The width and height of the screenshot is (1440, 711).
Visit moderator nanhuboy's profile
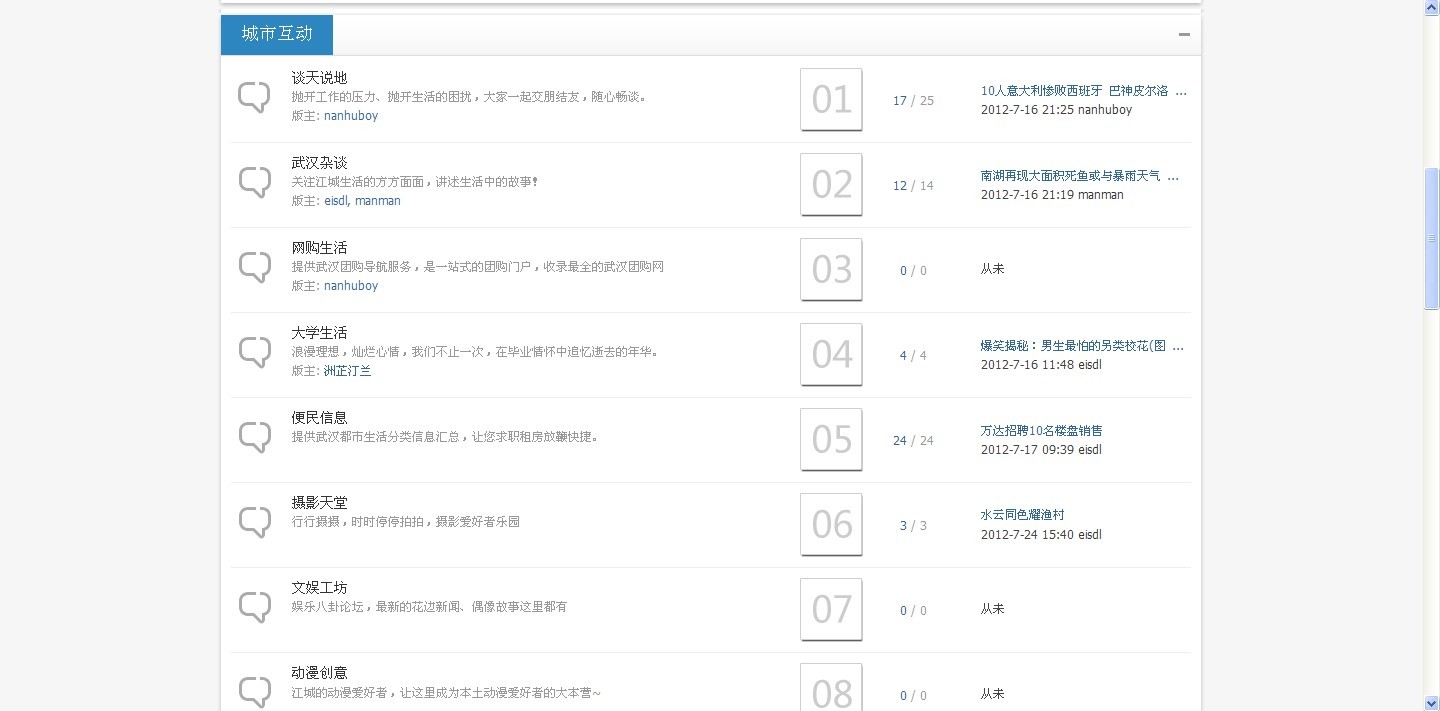351,115
